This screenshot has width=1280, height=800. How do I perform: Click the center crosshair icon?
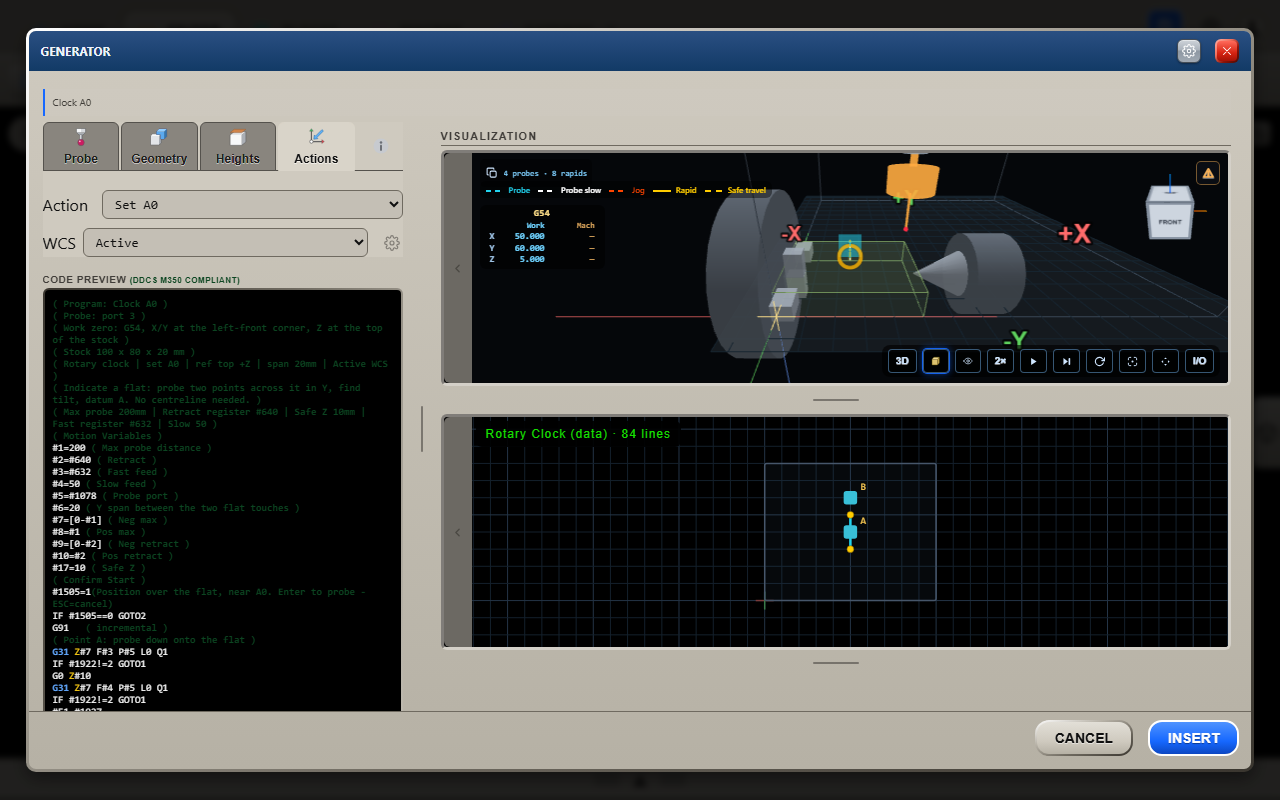point(1165,361)
